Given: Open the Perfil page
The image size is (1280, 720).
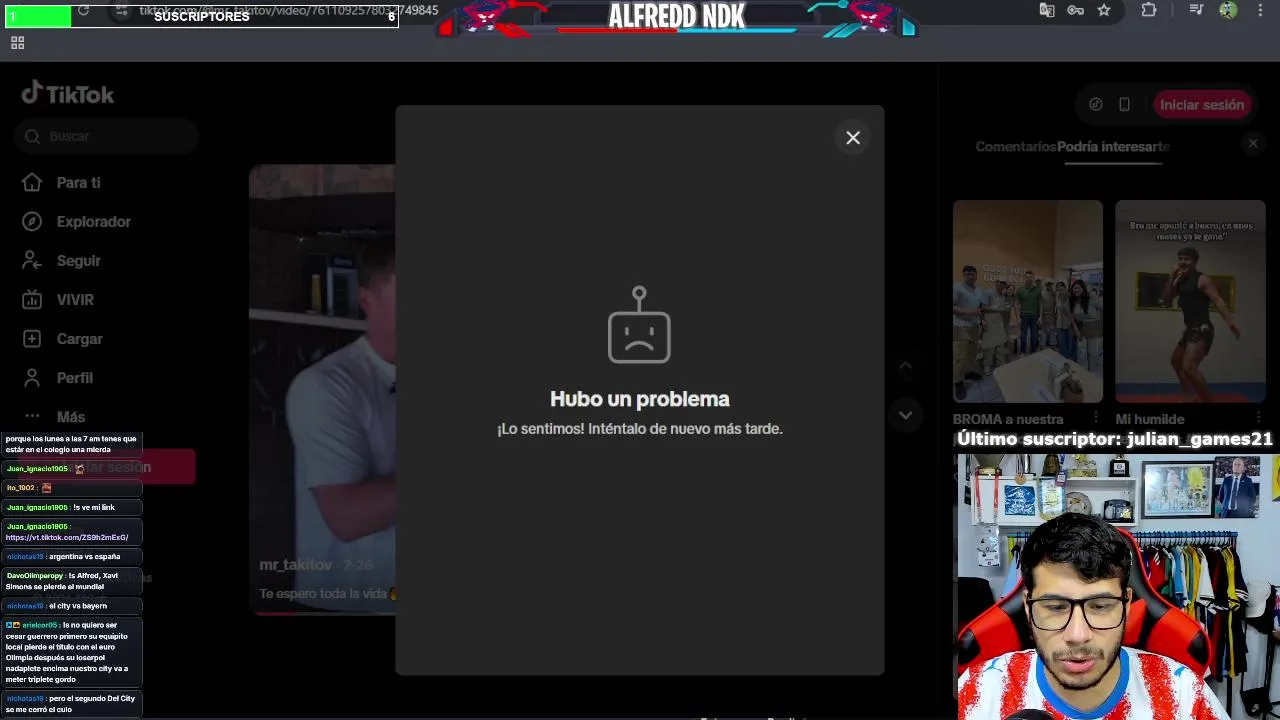Looking at the screenshot, I should click(74, 378).
